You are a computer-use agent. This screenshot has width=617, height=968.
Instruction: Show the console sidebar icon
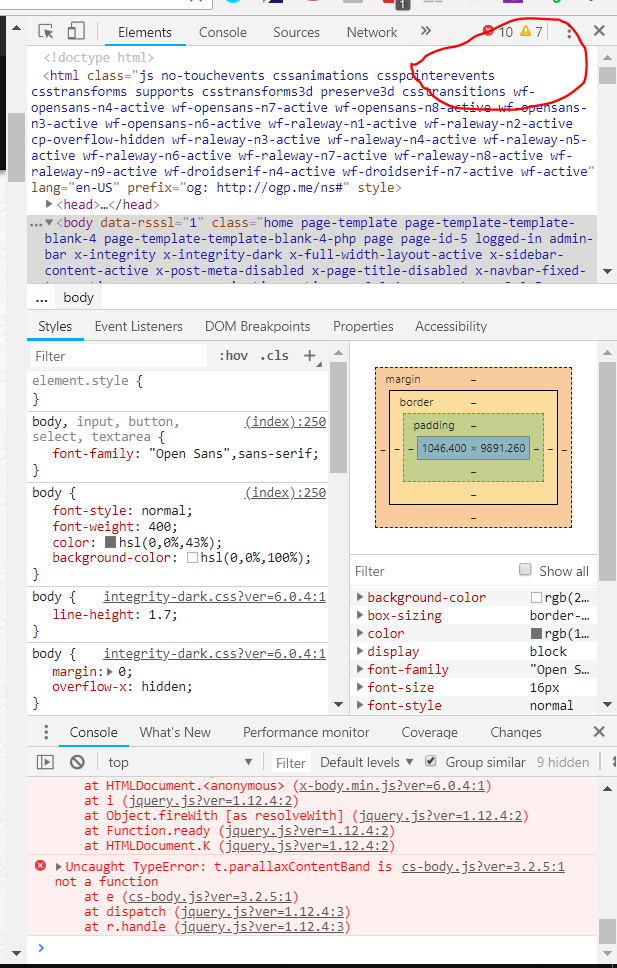click(45, 762)
